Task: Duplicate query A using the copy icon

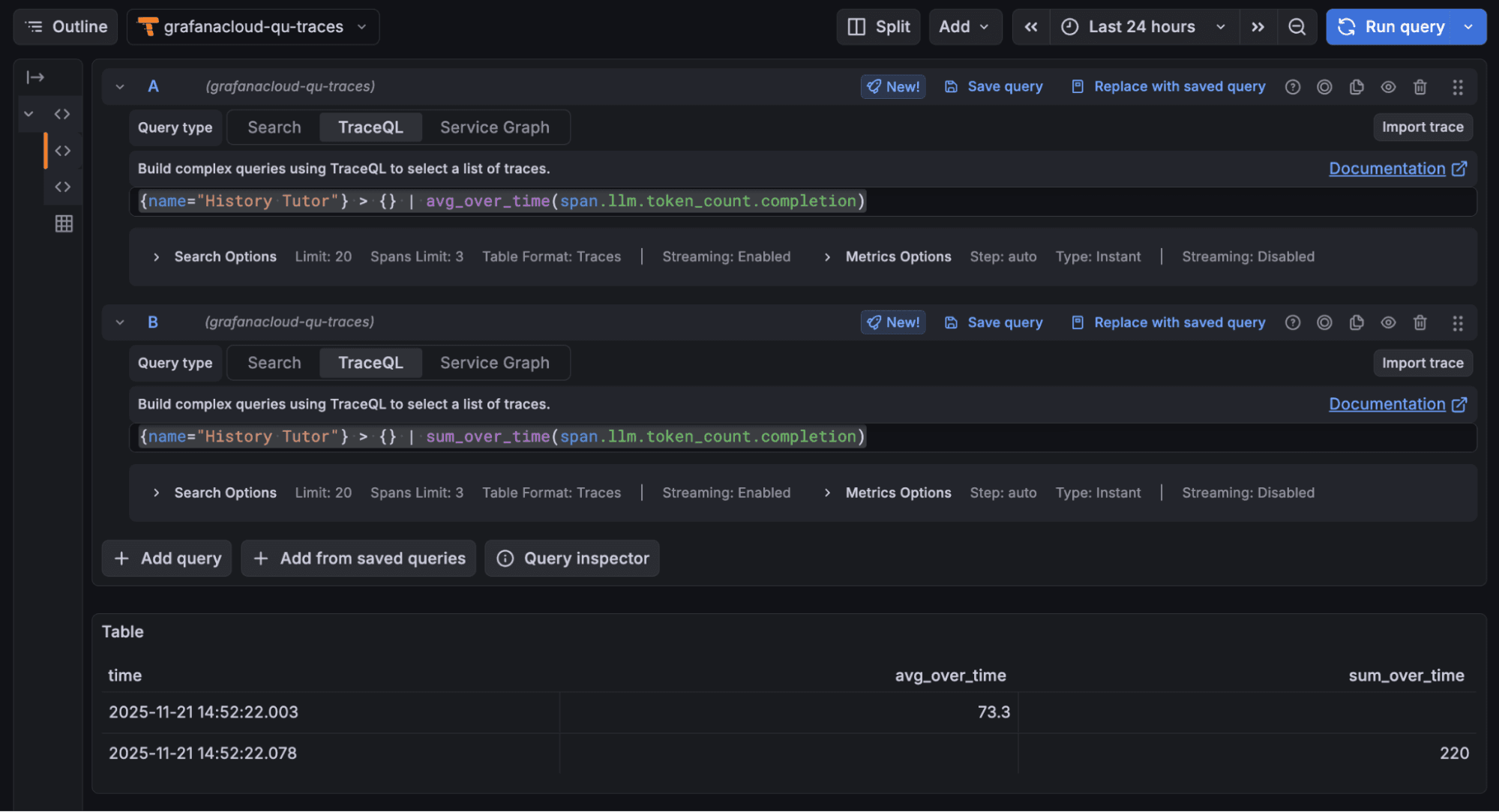Action: click(x=1356, y=86)
